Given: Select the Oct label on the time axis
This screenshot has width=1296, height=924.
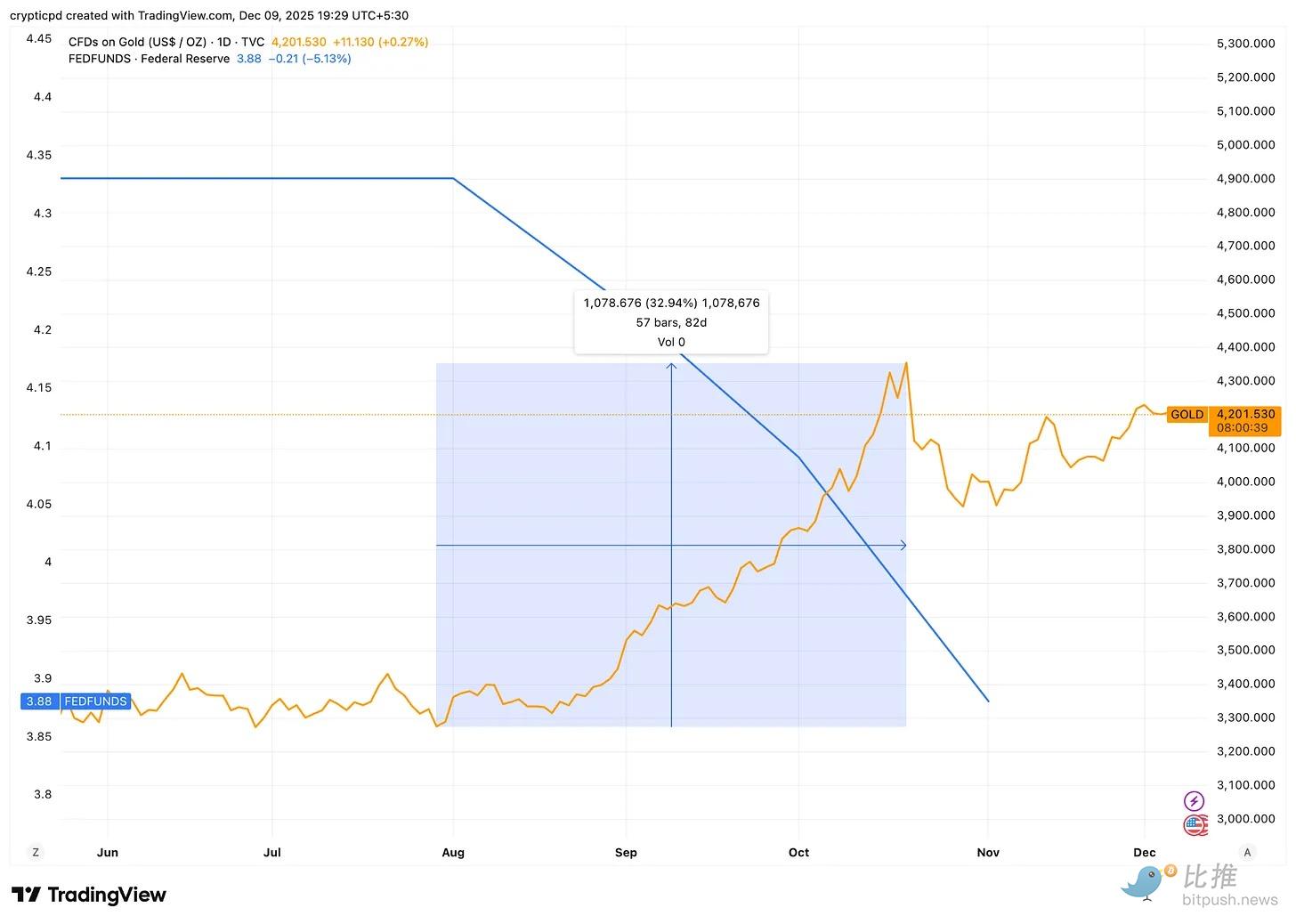Looking at the screenshot, I should point(798,852).
